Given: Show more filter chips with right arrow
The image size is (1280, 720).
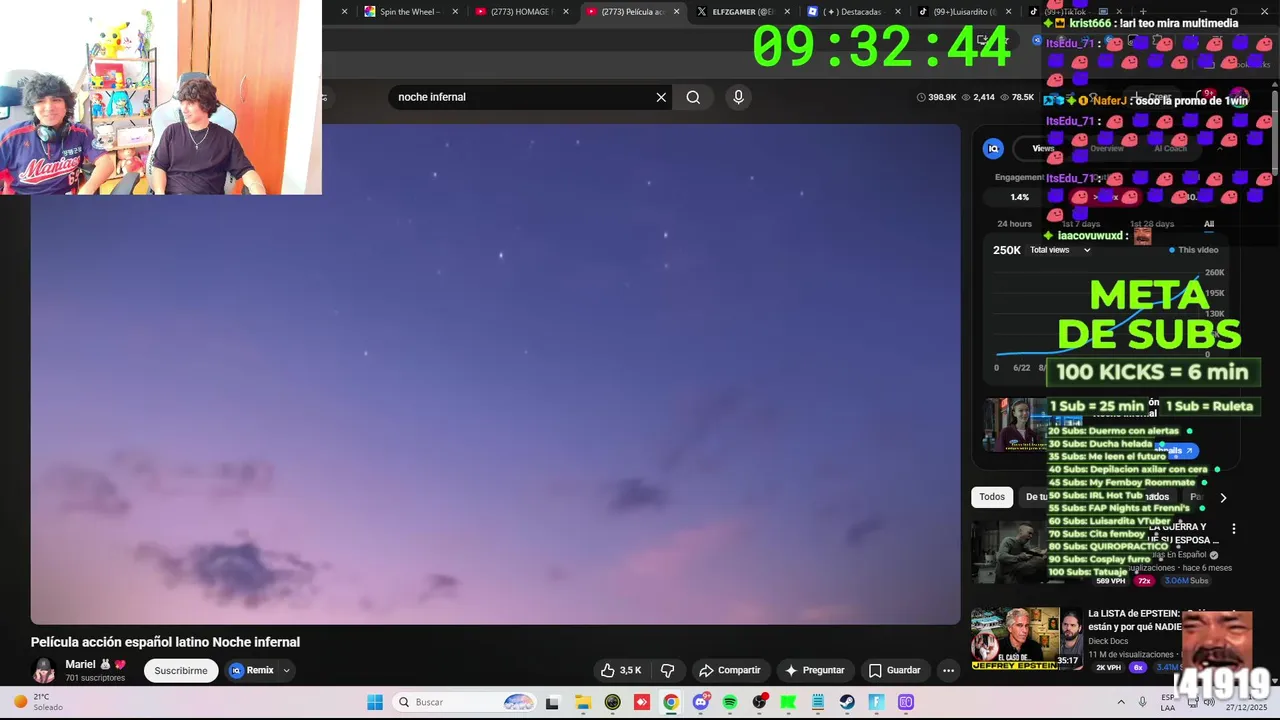Looking at the screenshot, I should pyautogui.click(x=1222, y=497).
